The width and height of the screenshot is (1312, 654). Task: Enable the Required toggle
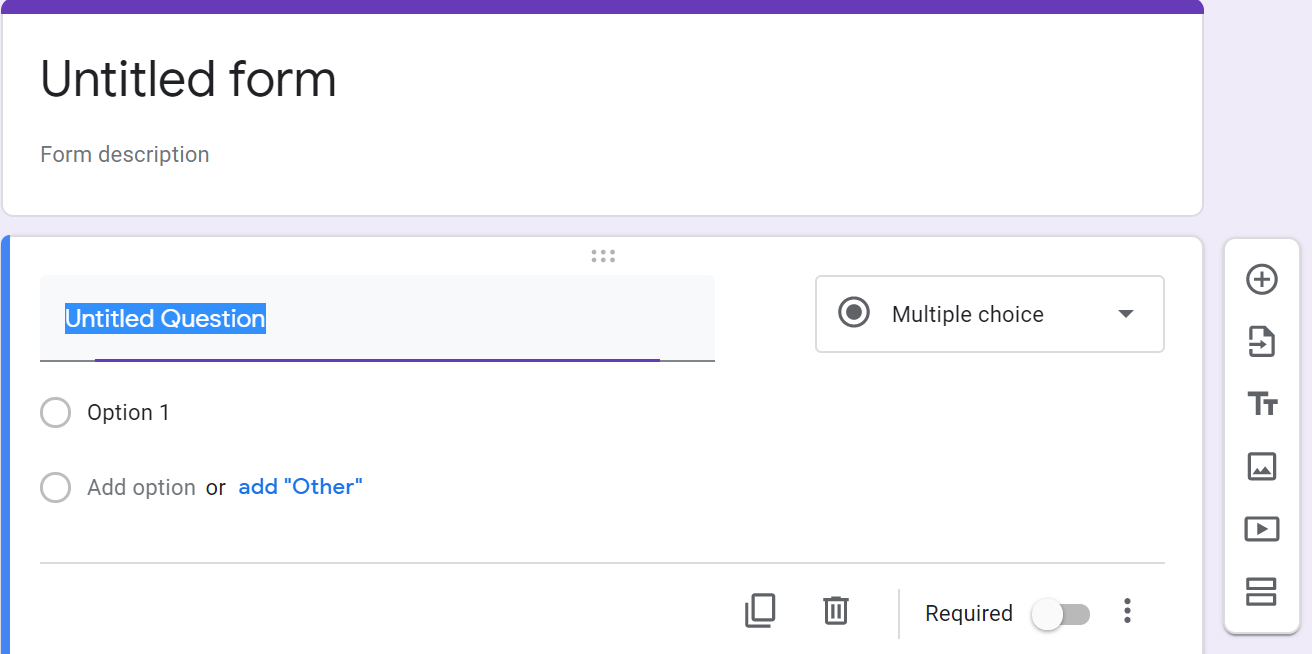coord(1061,614)
